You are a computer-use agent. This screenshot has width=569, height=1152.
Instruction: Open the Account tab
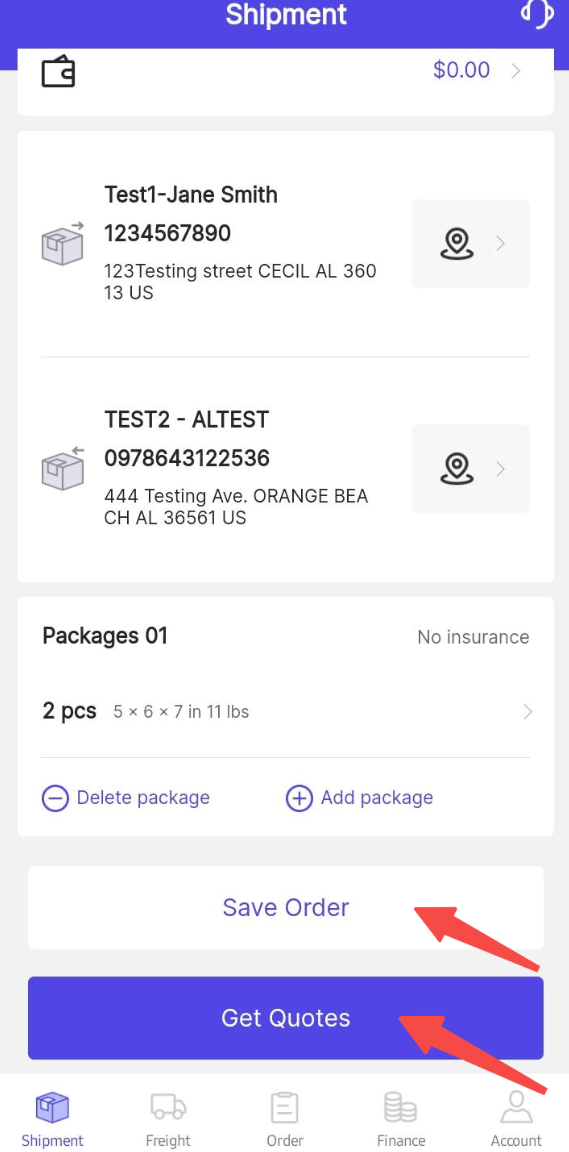(x=516, y=1120)
